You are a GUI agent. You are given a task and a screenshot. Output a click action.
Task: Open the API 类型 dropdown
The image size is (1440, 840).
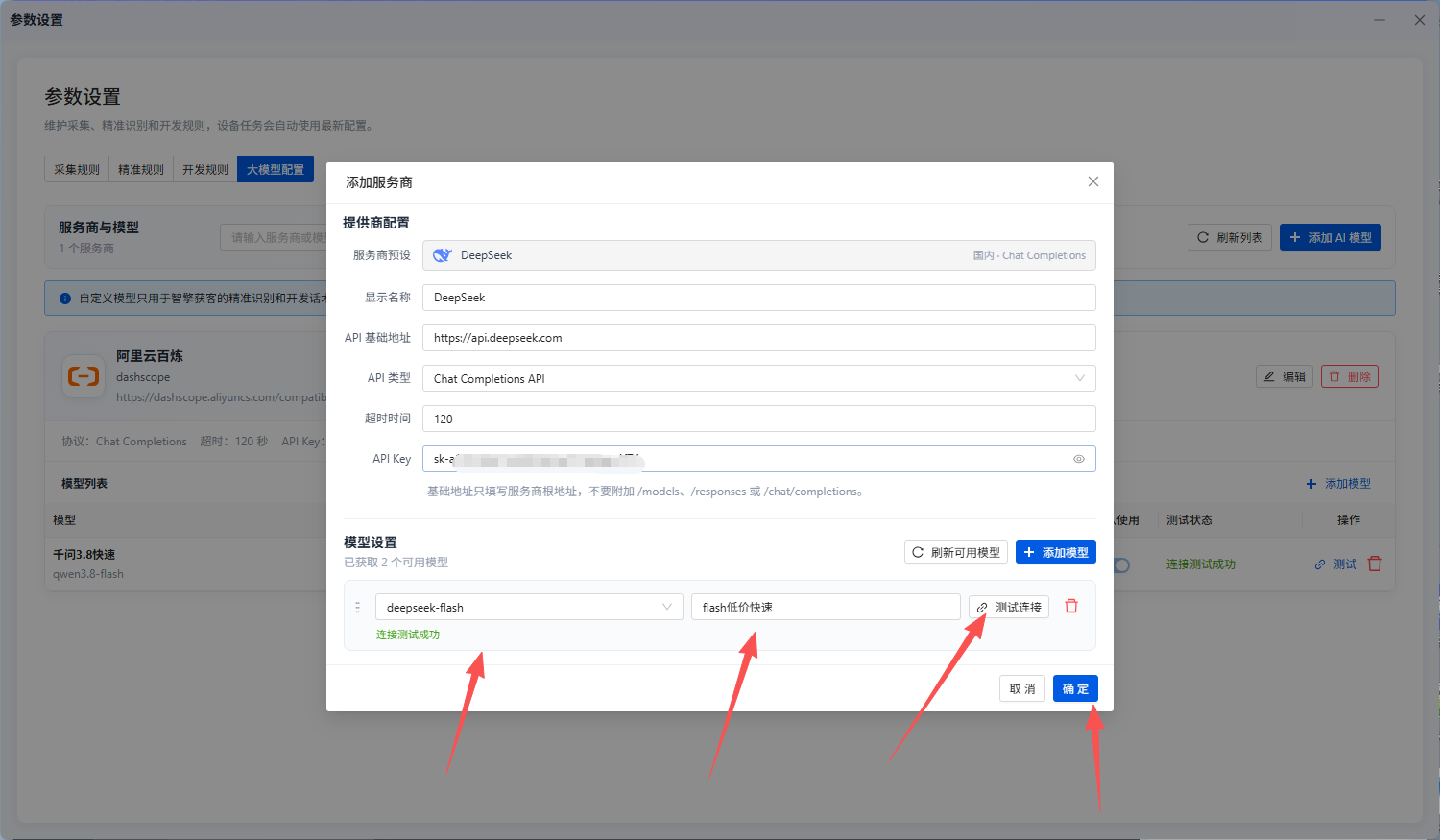click(758, 378)
